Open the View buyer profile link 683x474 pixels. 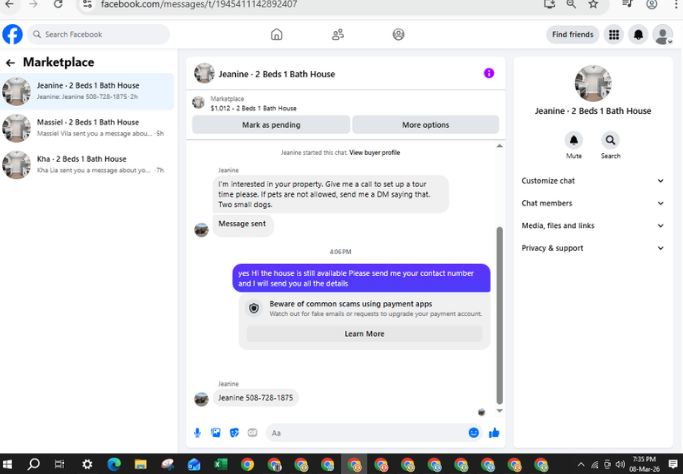[375, 152]
